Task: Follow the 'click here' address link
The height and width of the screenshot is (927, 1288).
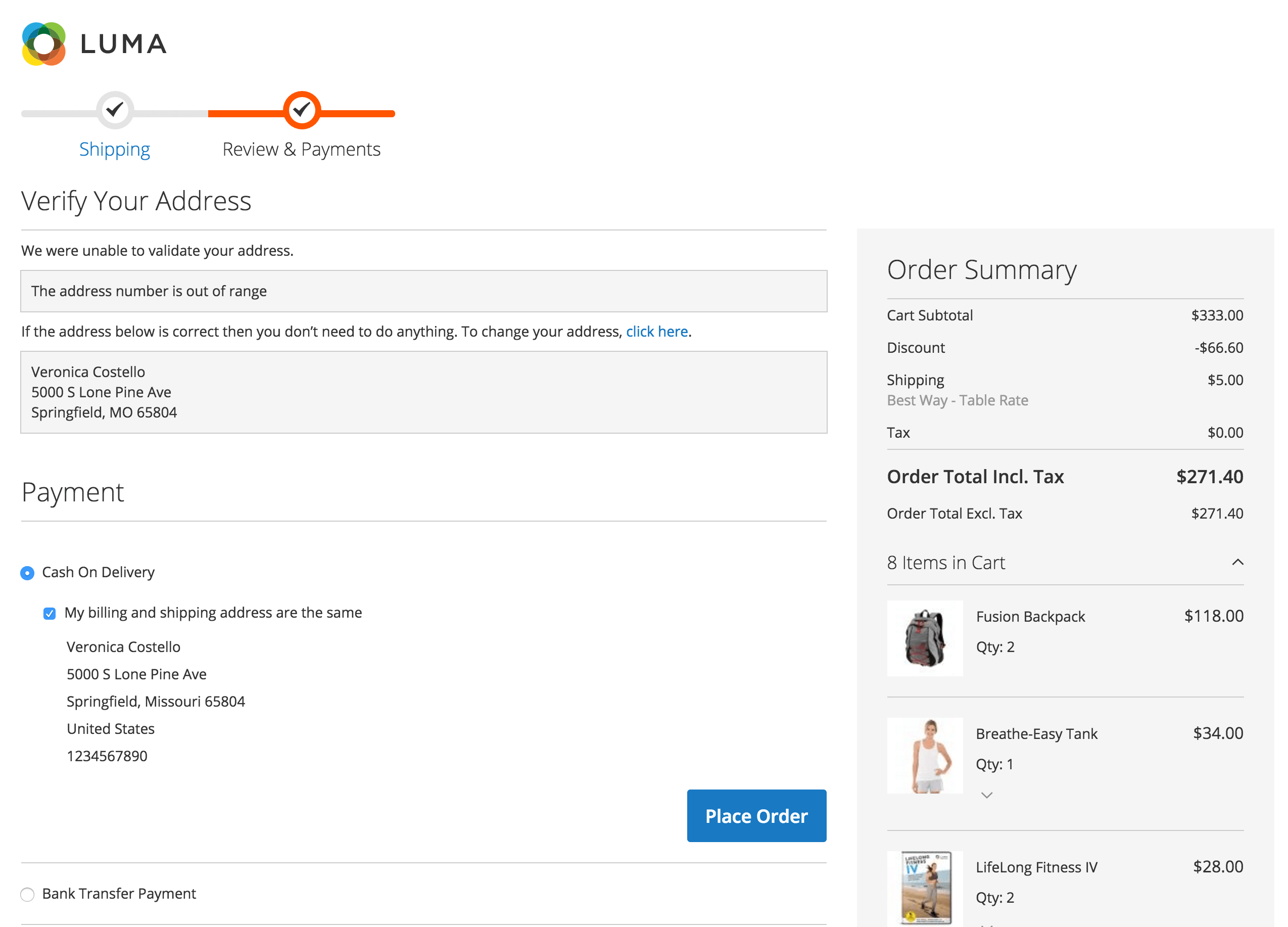Action: (x=656, y=331)
